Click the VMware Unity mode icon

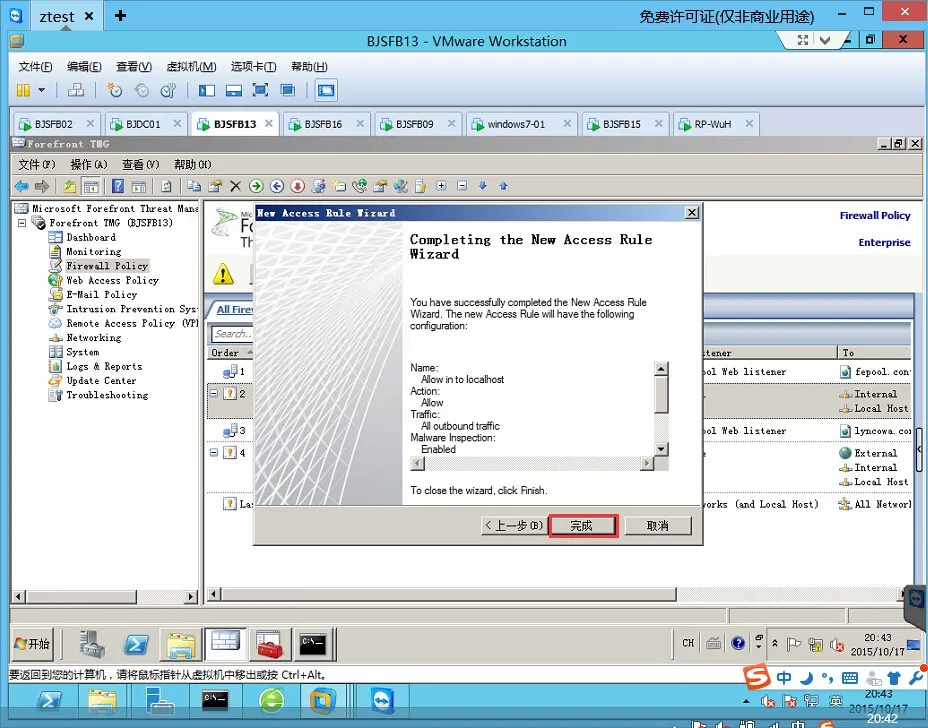(288, 90)
